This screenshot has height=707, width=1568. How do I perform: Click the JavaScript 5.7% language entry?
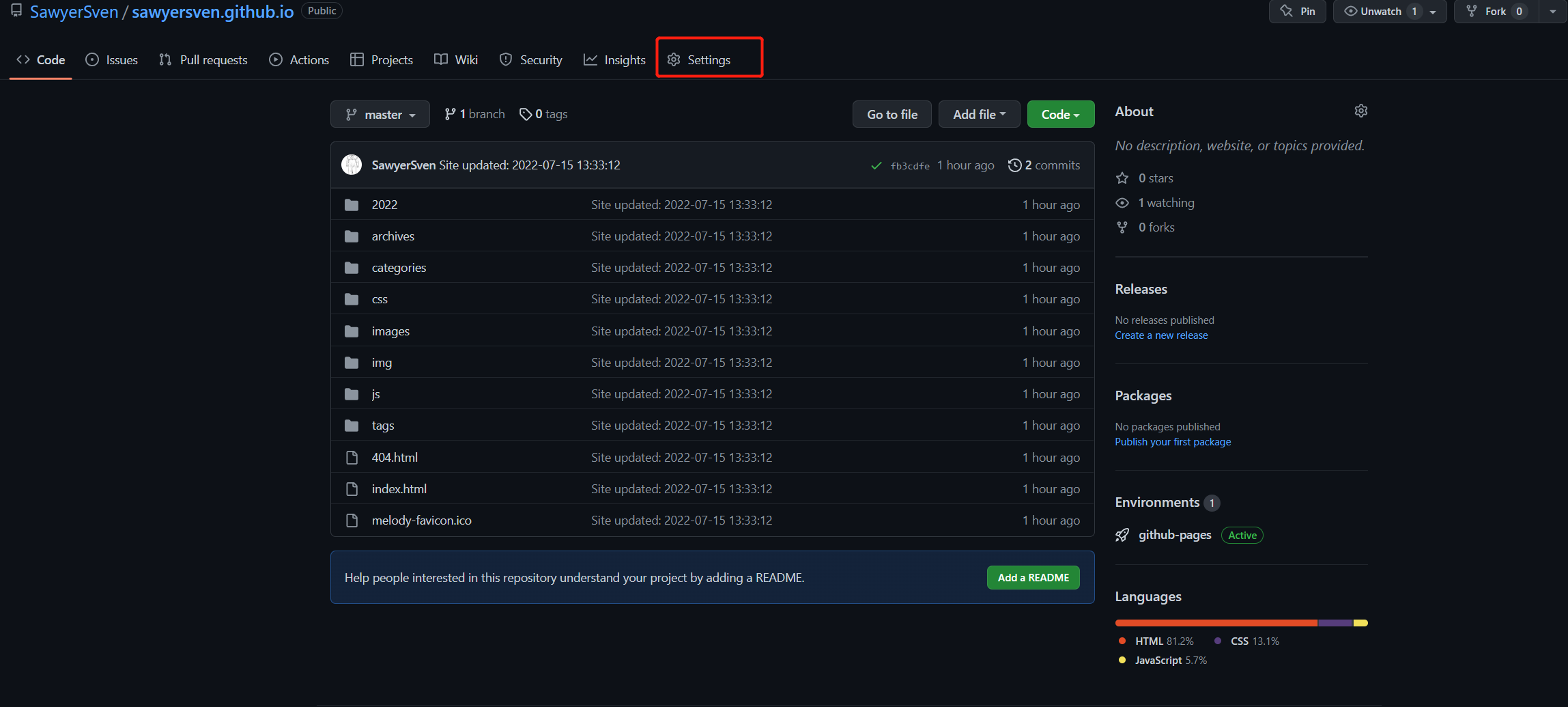pyautogui.click(x=1163, y=660)
